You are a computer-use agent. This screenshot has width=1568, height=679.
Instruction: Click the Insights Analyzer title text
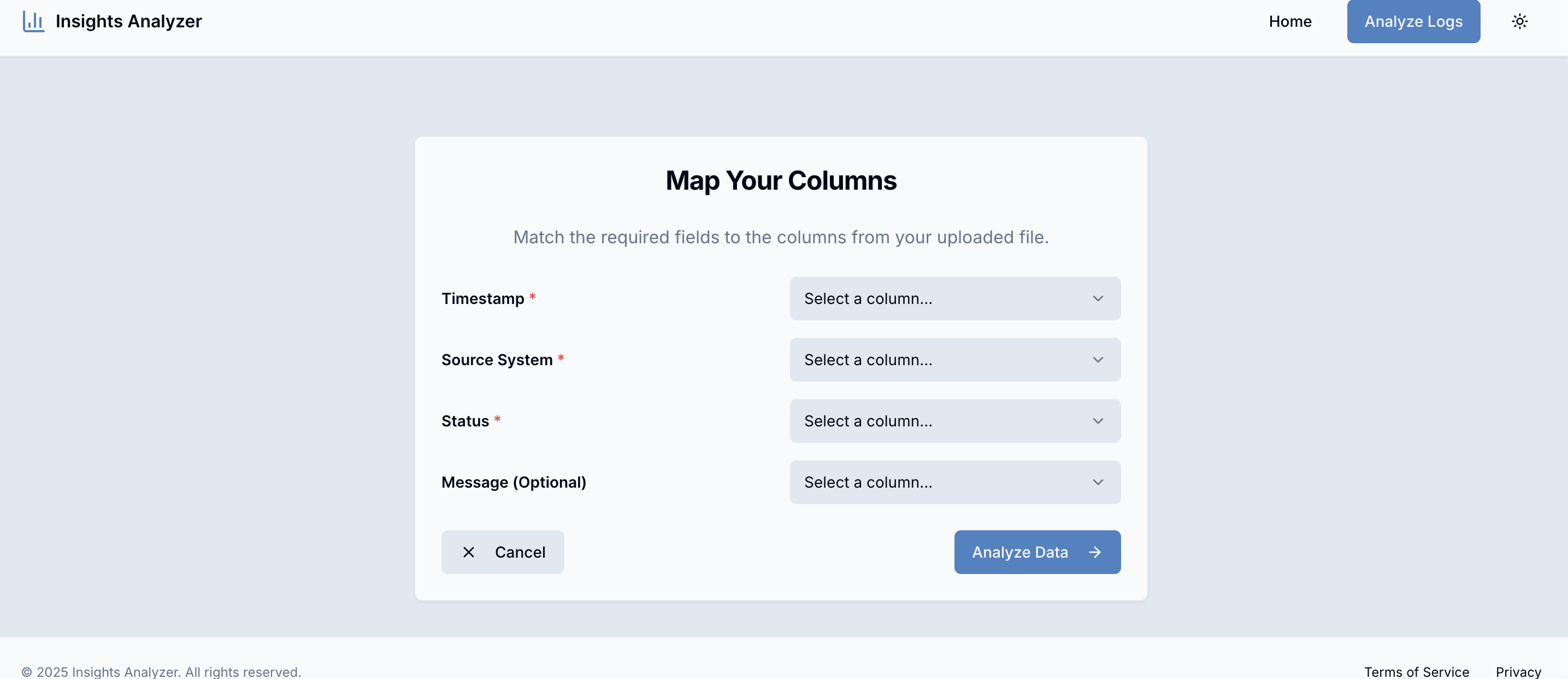128,21
